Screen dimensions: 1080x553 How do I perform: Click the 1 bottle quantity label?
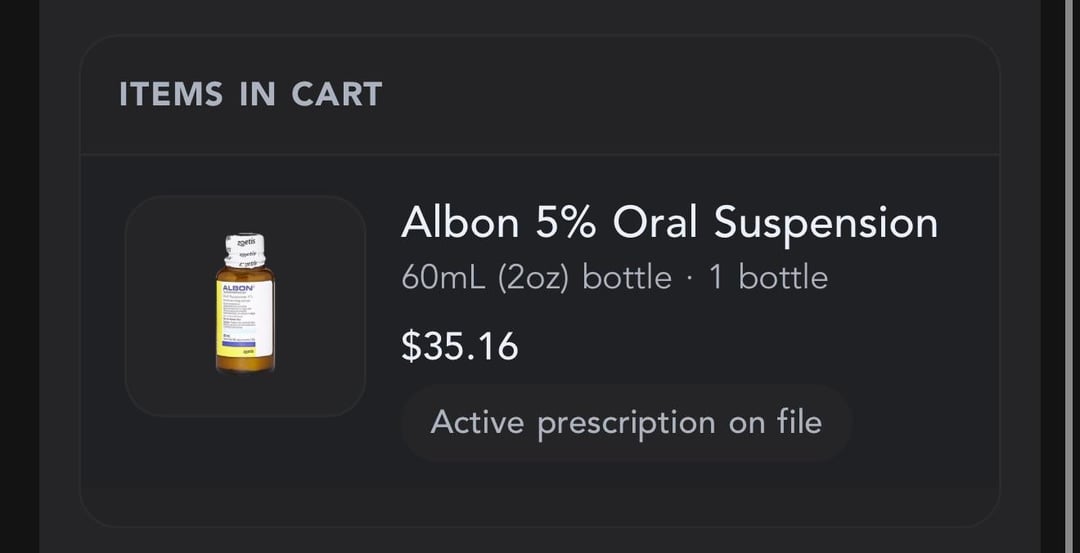pos(768,277)
